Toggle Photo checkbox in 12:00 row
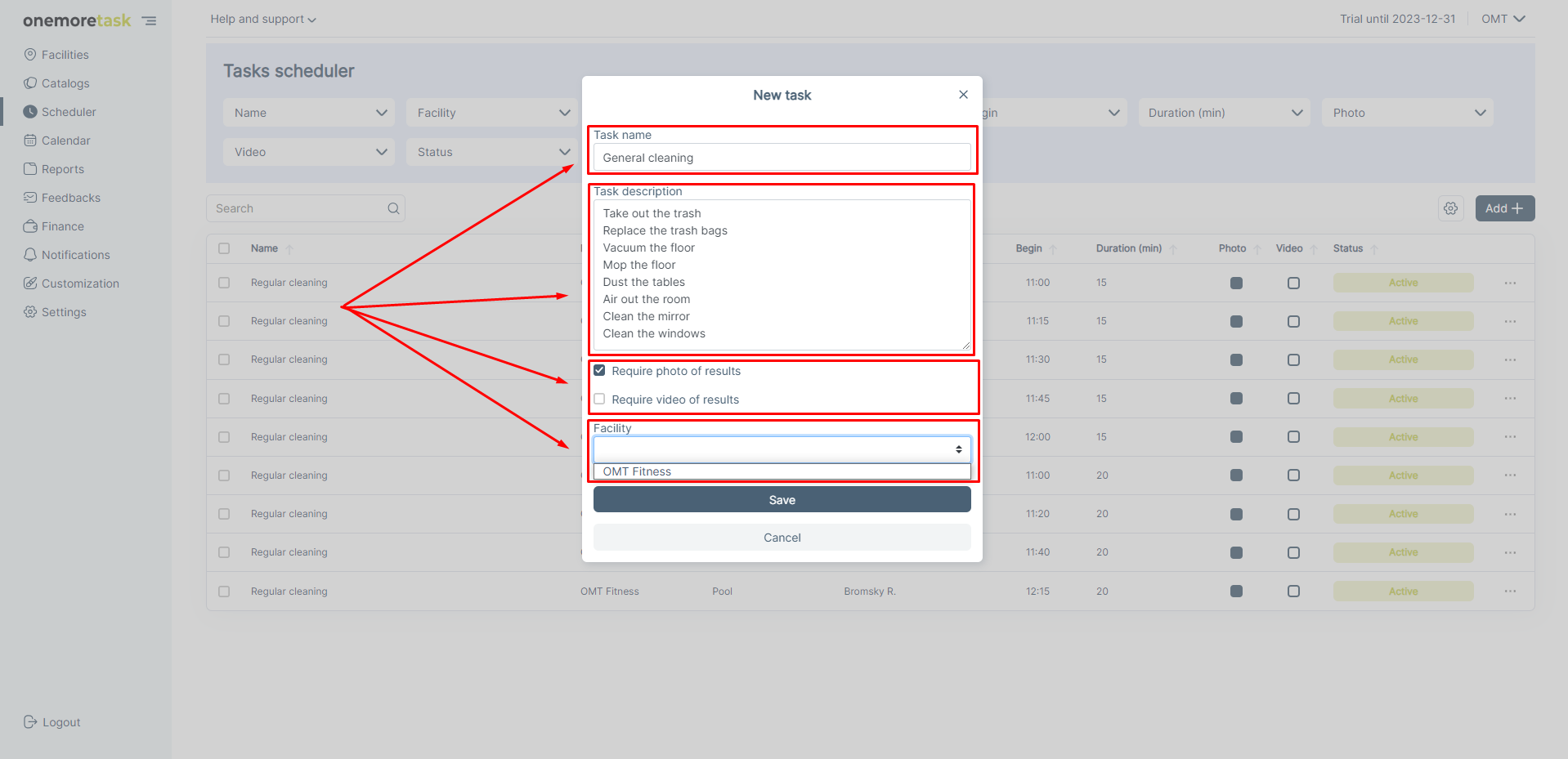The width and height of the screenshot is (1568, 759). tap(1236, 437)
